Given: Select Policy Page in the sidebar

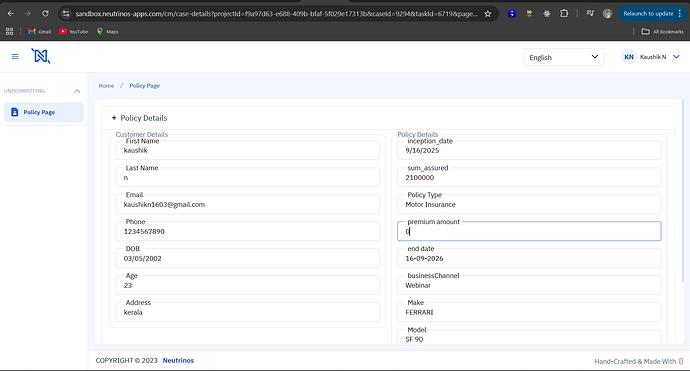Looking at the screenshot, I should pyautogui.click(x=44, y=112).
